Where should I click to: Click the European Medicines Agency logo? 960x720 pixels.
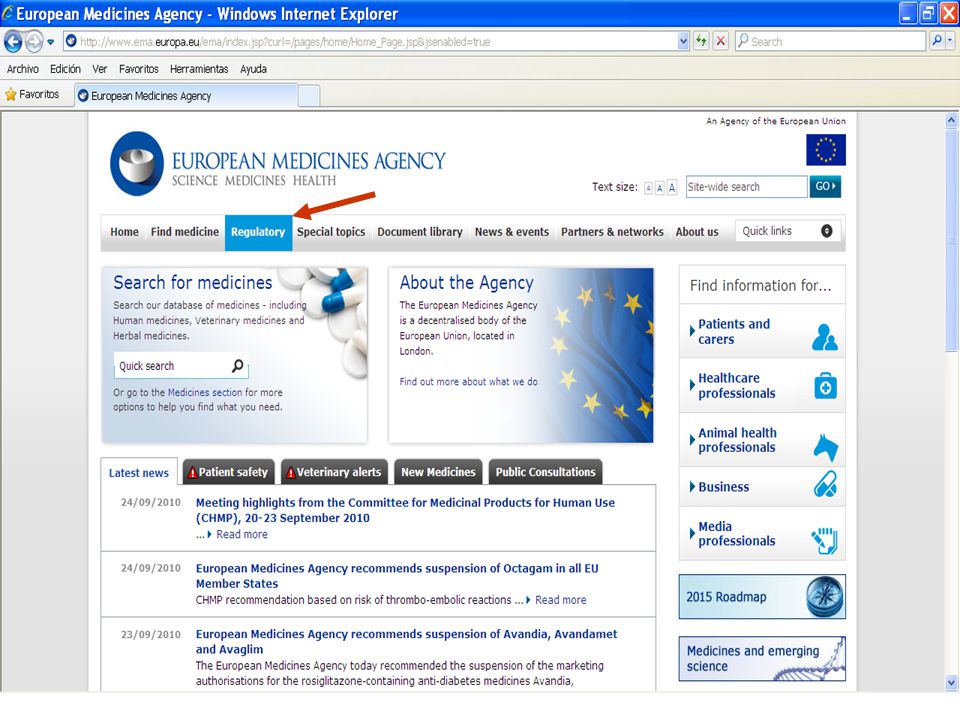(278, 163)
